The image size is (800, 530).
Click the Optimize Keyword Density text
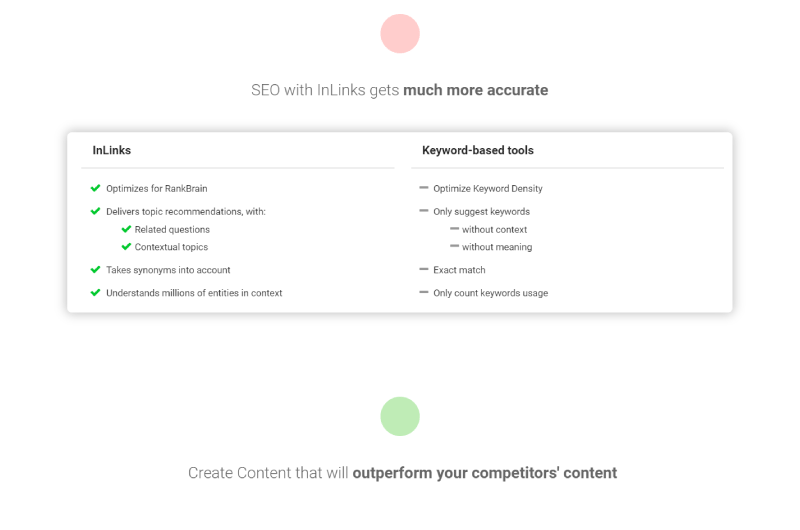pos(488,189)
